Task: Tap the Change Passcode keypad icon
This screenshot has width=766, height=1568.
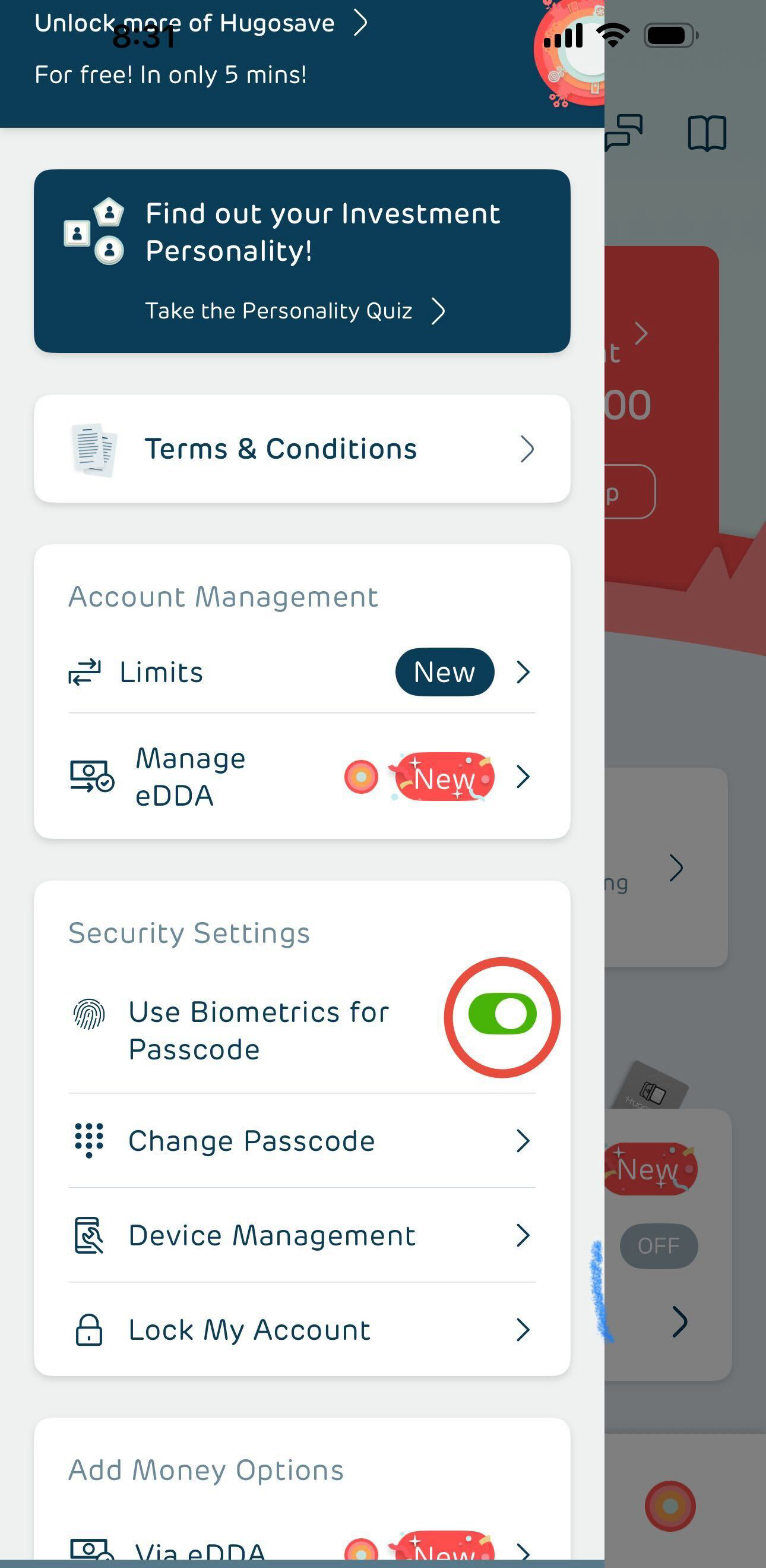Action: [89, 1140]
